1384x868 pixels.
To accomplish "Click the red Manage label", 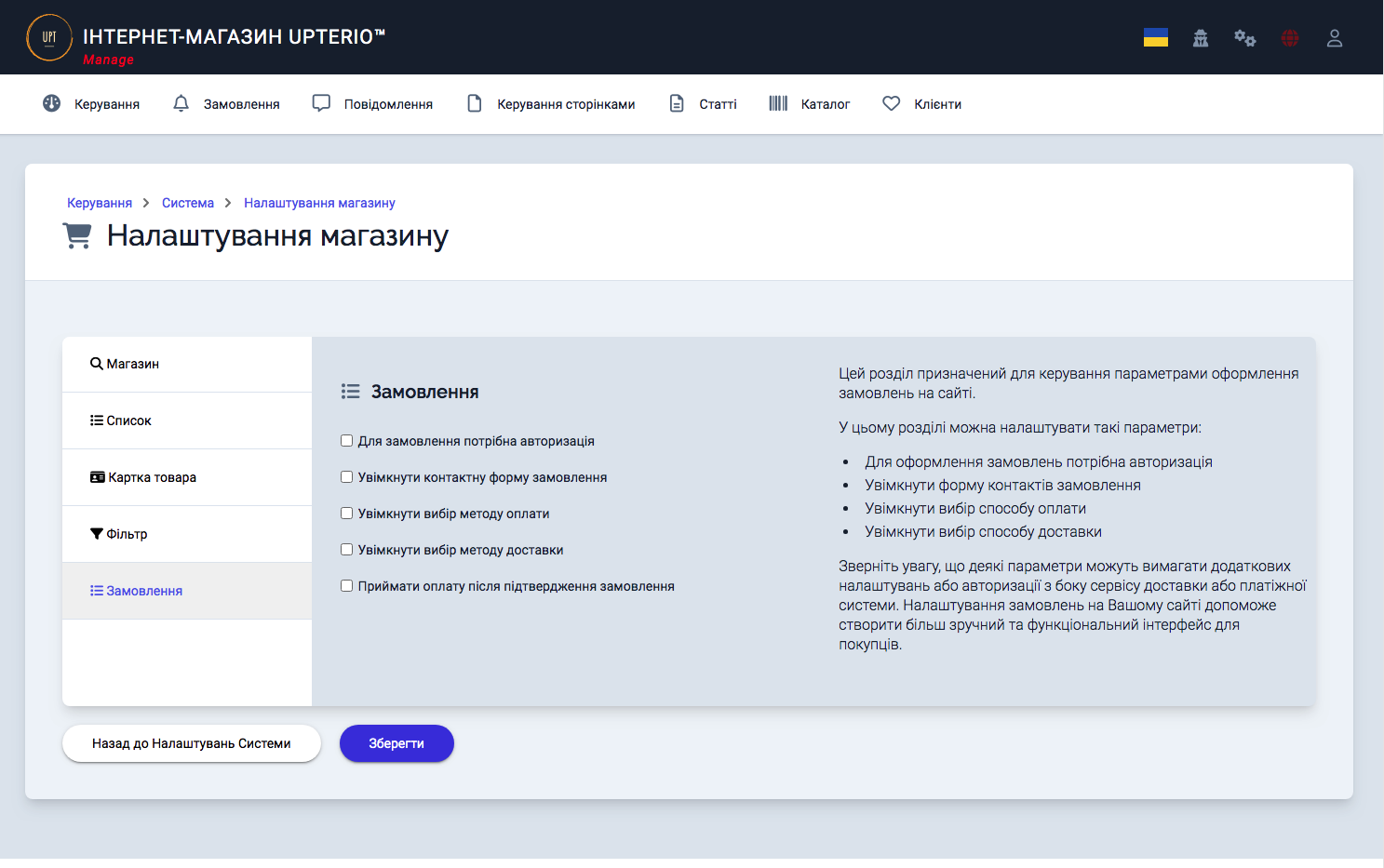I will 108,60.
